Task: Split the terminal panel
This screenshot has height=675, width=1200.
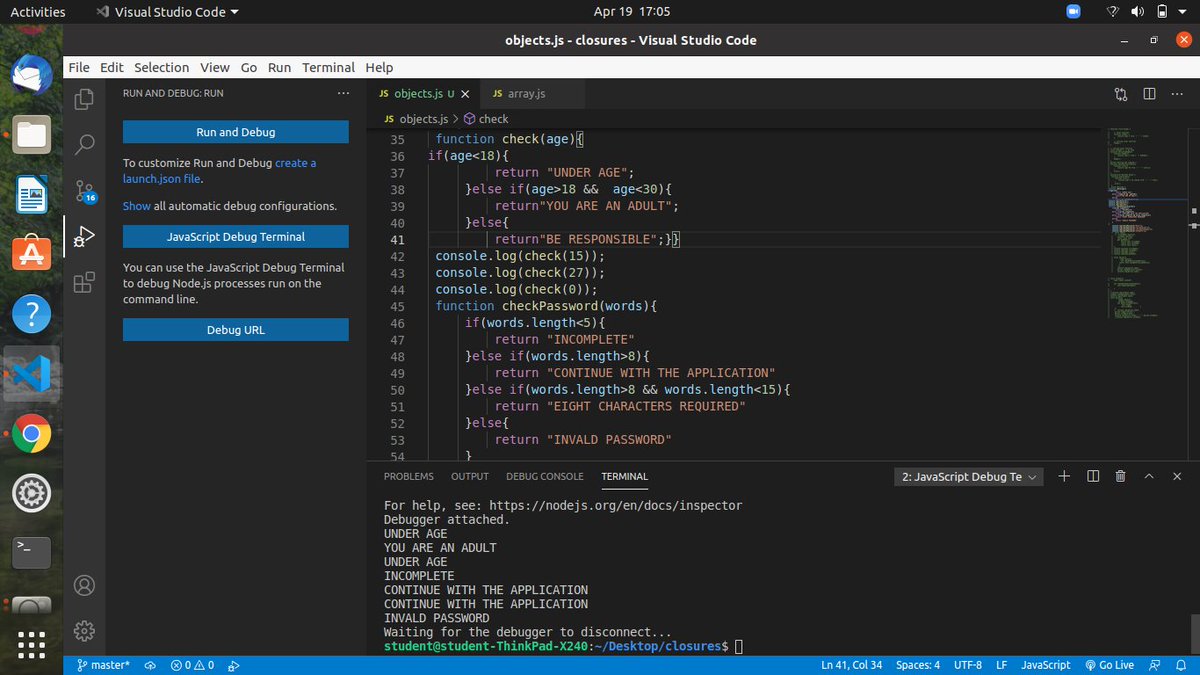Action: click(1093, 476)
